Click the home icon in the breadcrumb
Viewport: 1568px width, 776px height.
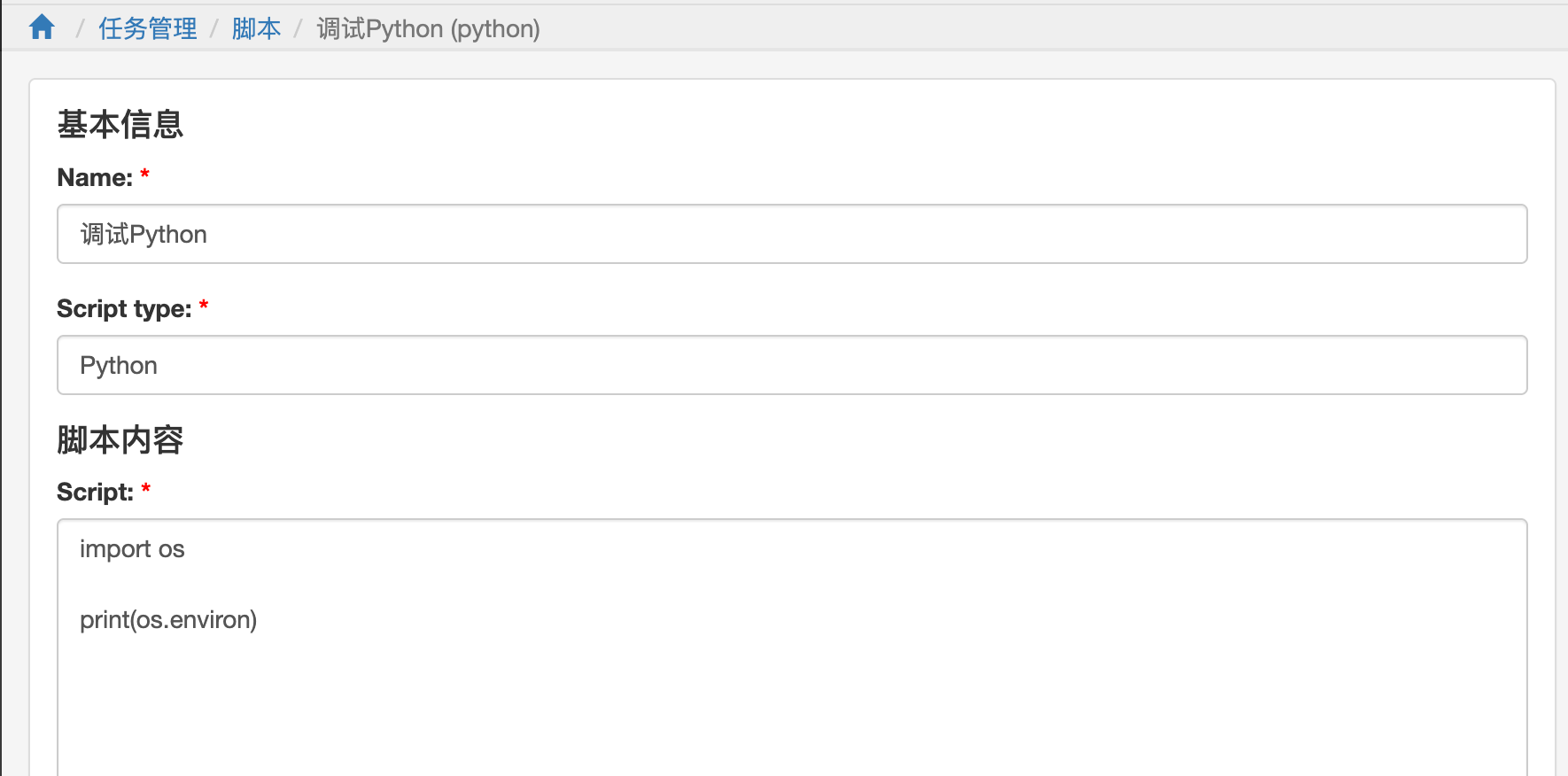click(x=42, y=28)
